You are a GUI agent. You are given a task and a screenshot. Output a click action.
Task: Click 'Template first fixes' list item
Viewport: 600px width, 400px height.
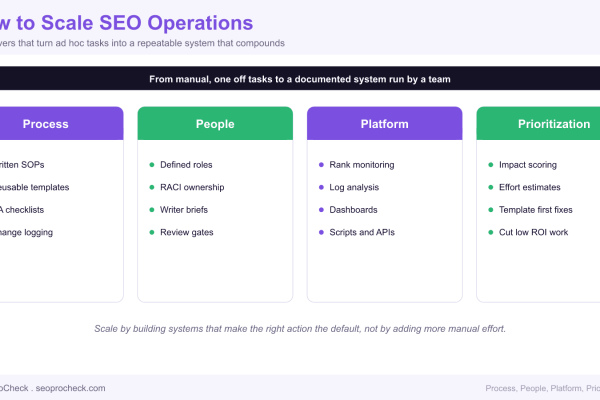[536, 210]
